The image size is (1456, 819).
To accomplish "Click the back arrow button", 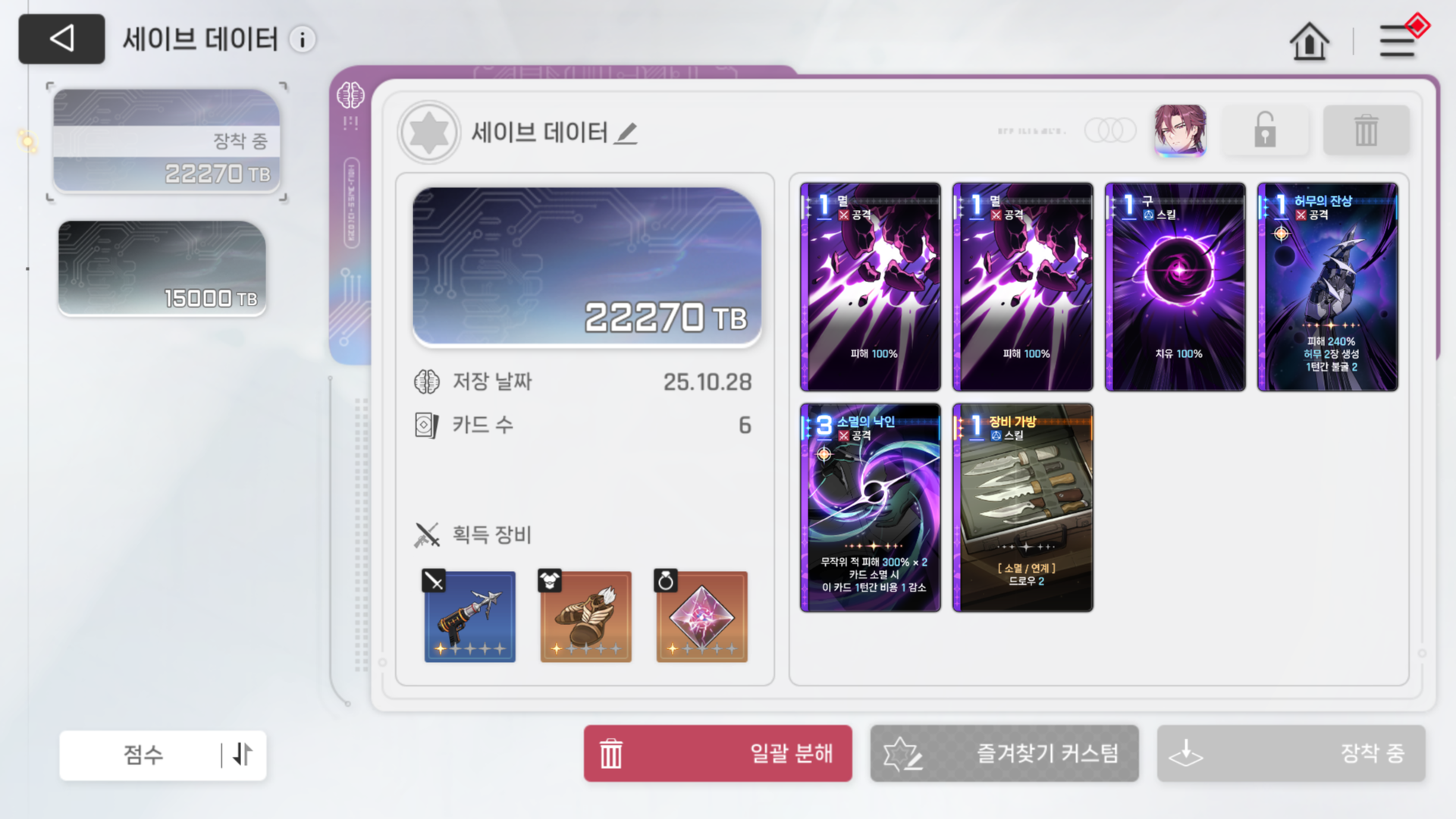I will tap(61, 39).
